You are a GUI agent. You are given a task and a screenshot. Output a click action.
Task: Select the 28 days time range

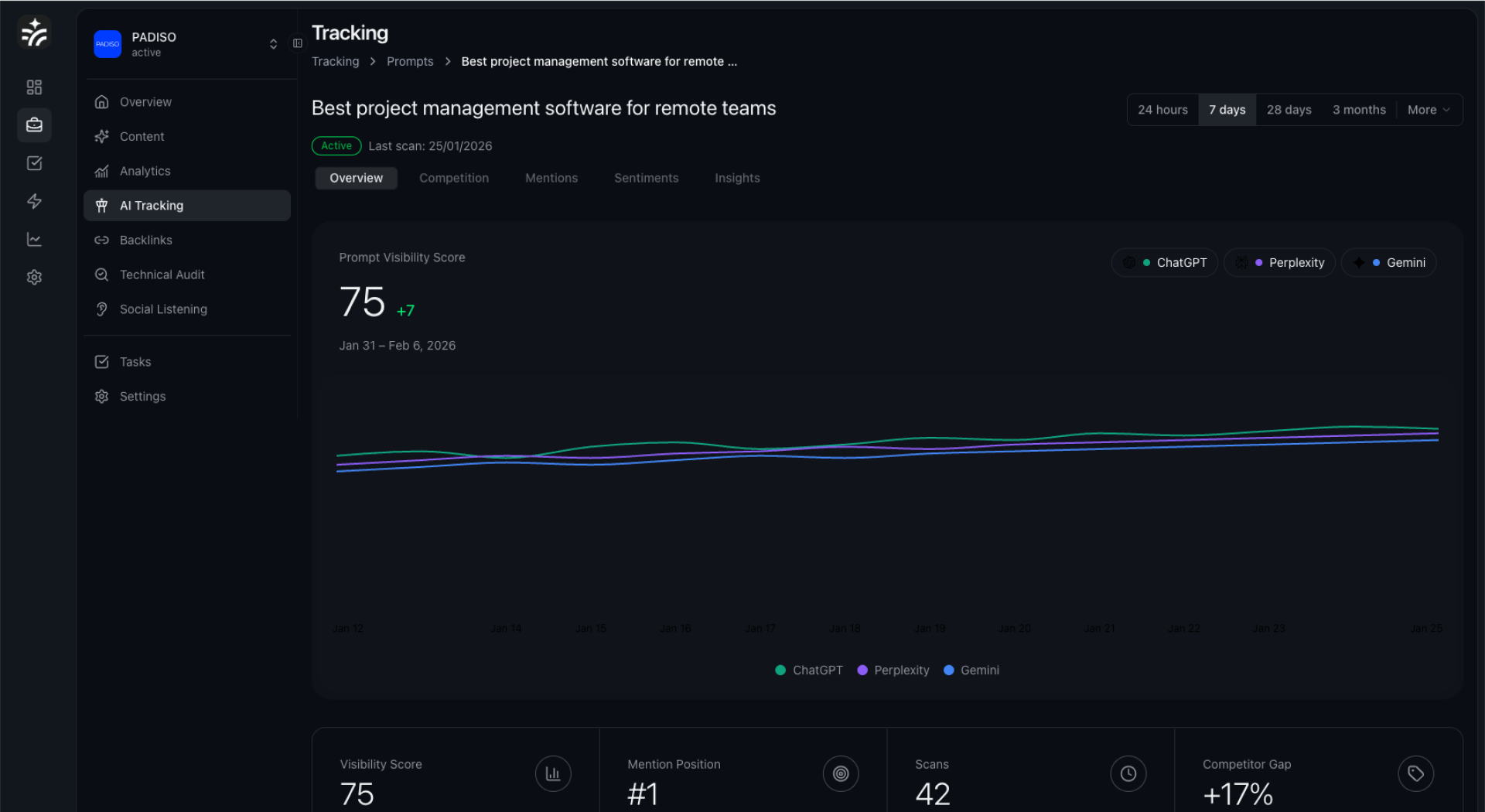pyautogui.click(x=1288, y=110)
